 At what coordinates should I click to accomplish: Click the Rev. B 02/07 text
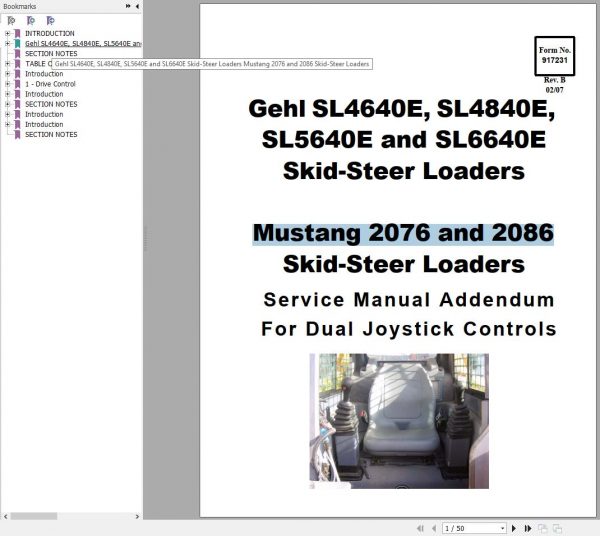[554, 85]
